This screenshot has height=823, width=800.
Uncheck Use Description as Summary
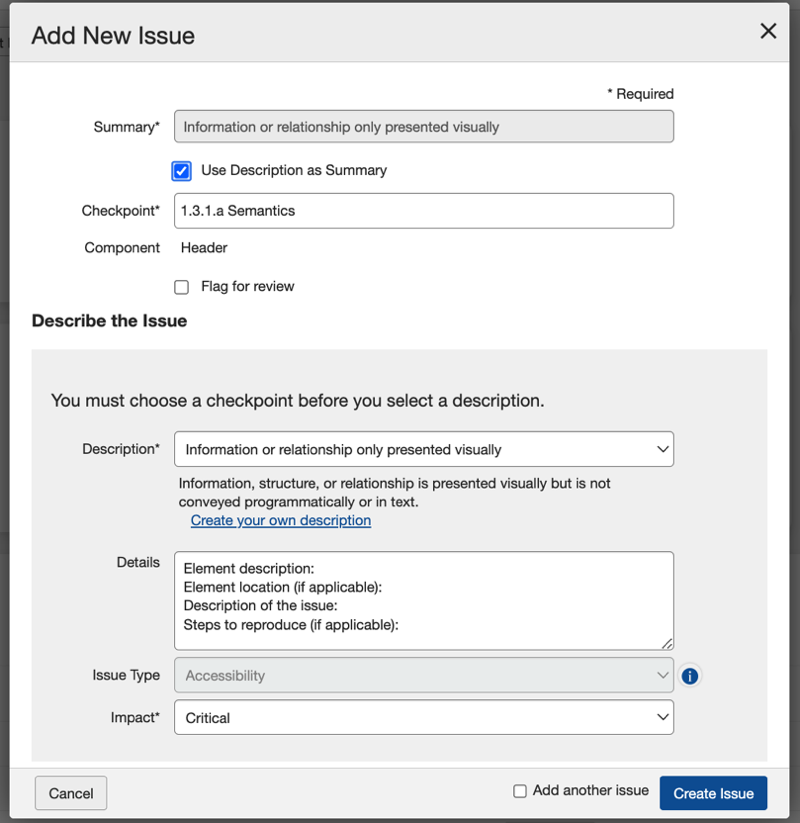pyautogui.click(x=181, y=170)
